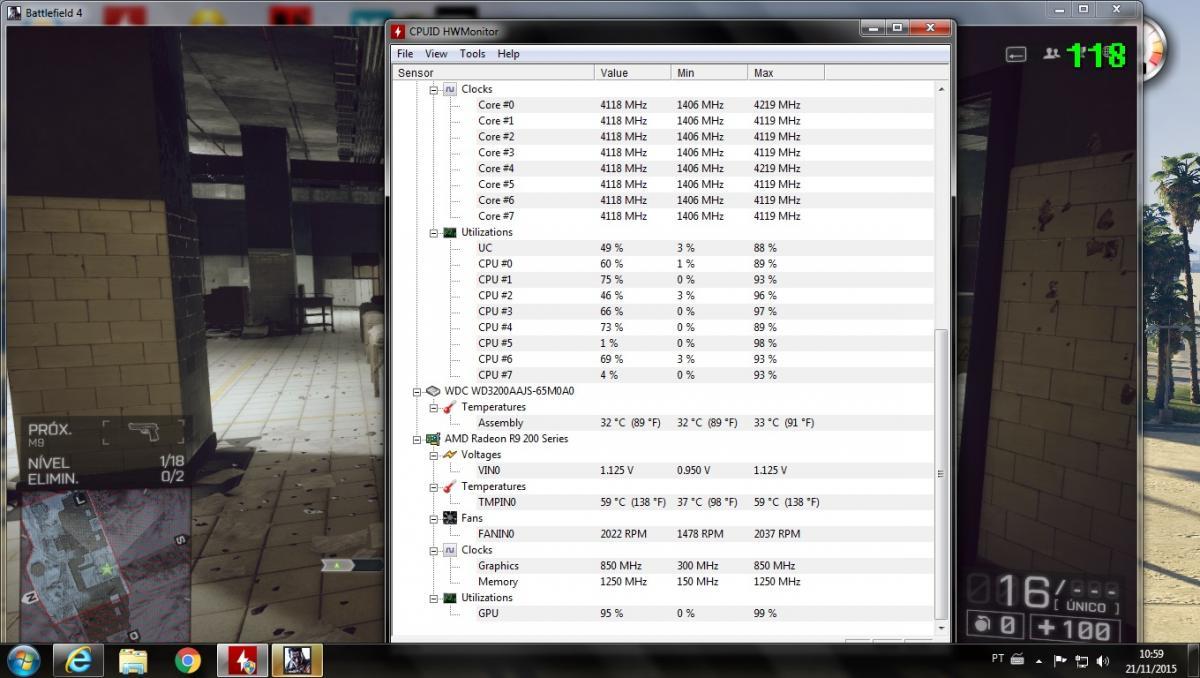Select the Core #4 clock row
Screen dimensions: 1200x678
click(x=664, y=168)
